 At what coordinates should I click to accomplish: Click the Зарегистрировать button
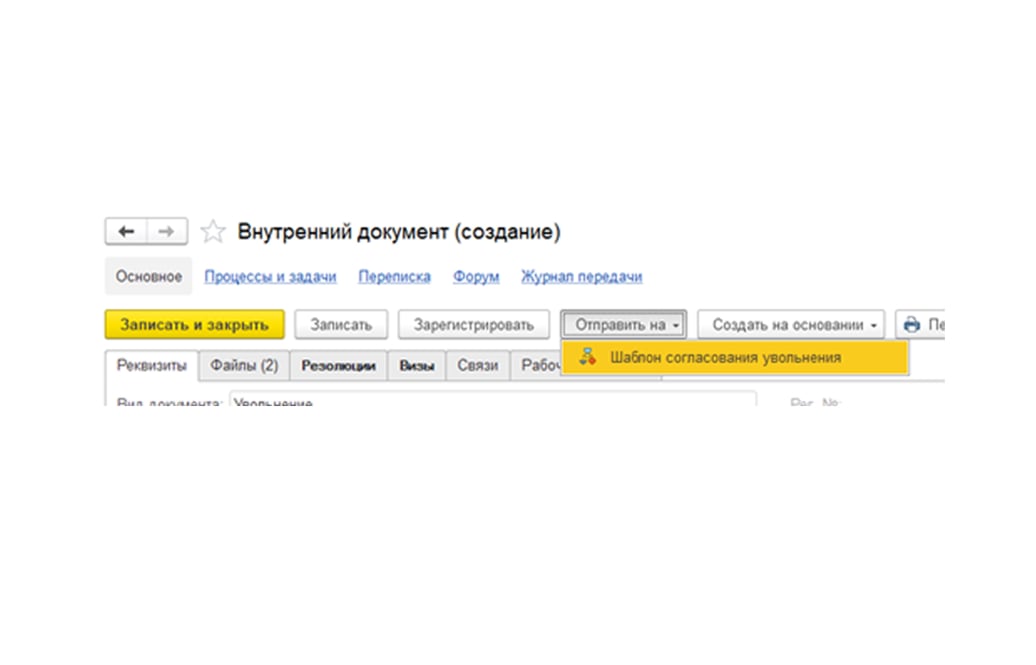coord(474,325)
